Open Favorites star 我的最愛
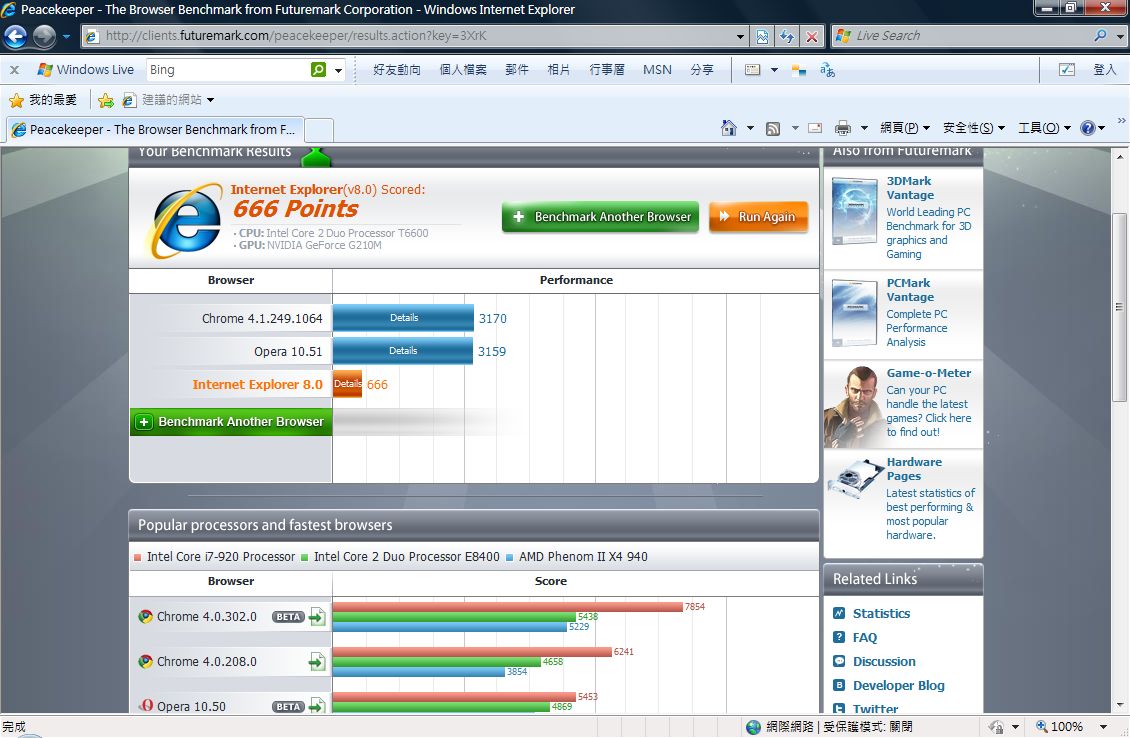This screenshot has height=738, width=1130. [x=42, y=99]
